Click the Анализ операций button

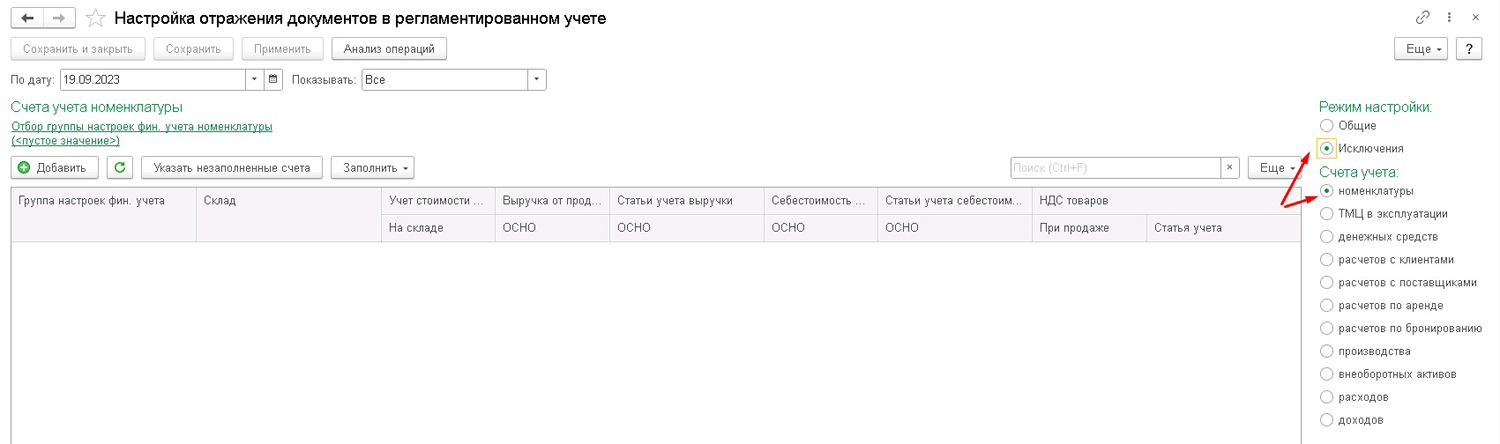click(x=389, y=49)
